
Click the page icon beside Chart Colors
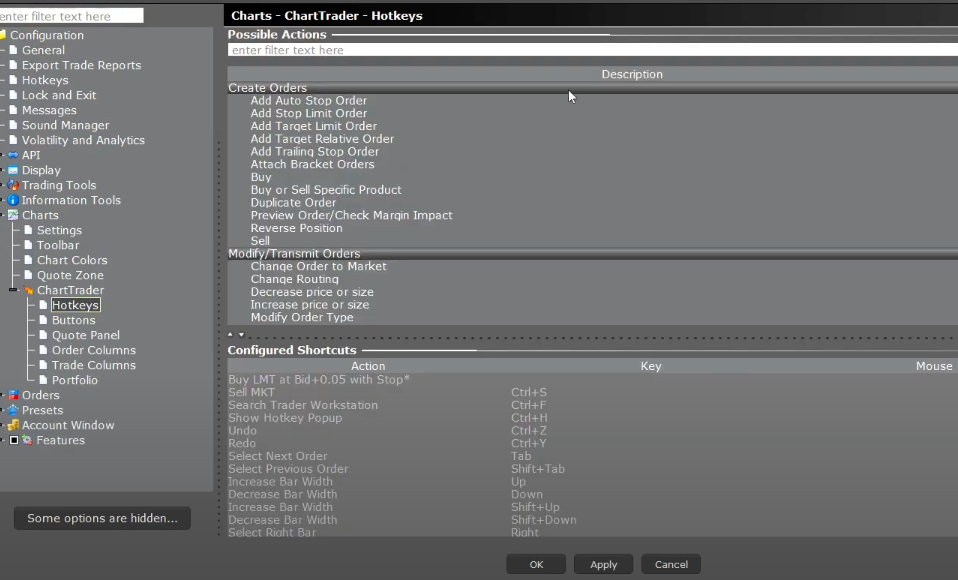[x=28, y=260]
